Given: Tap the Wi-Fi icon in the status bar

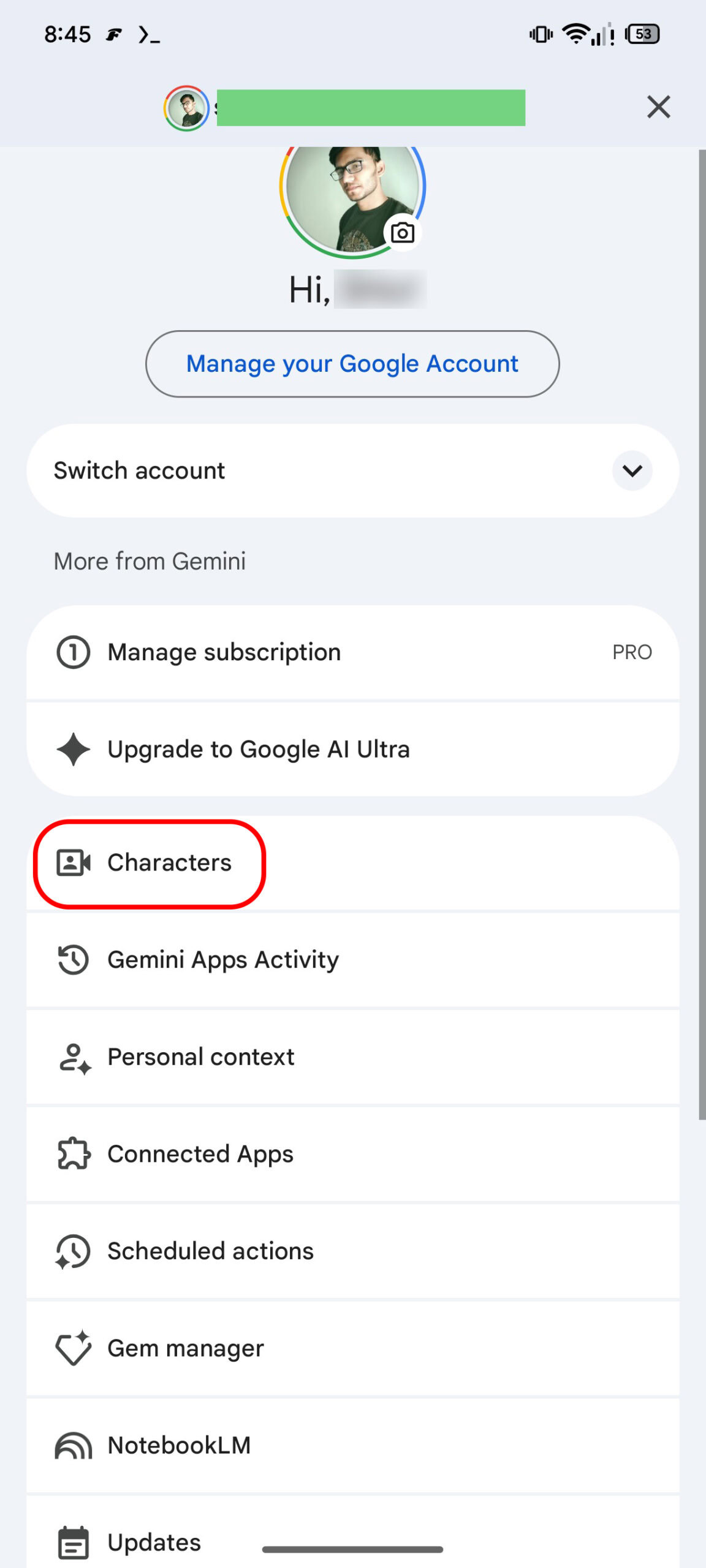Looking at the screenshot, I should coord(575,35).
